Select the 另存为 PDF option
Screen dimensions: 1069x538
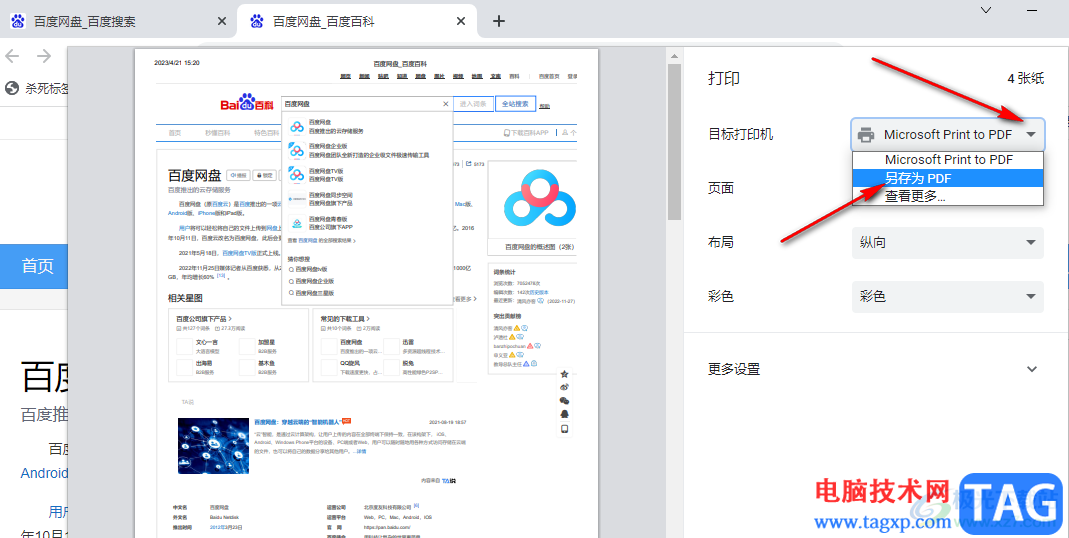point(948,179)
